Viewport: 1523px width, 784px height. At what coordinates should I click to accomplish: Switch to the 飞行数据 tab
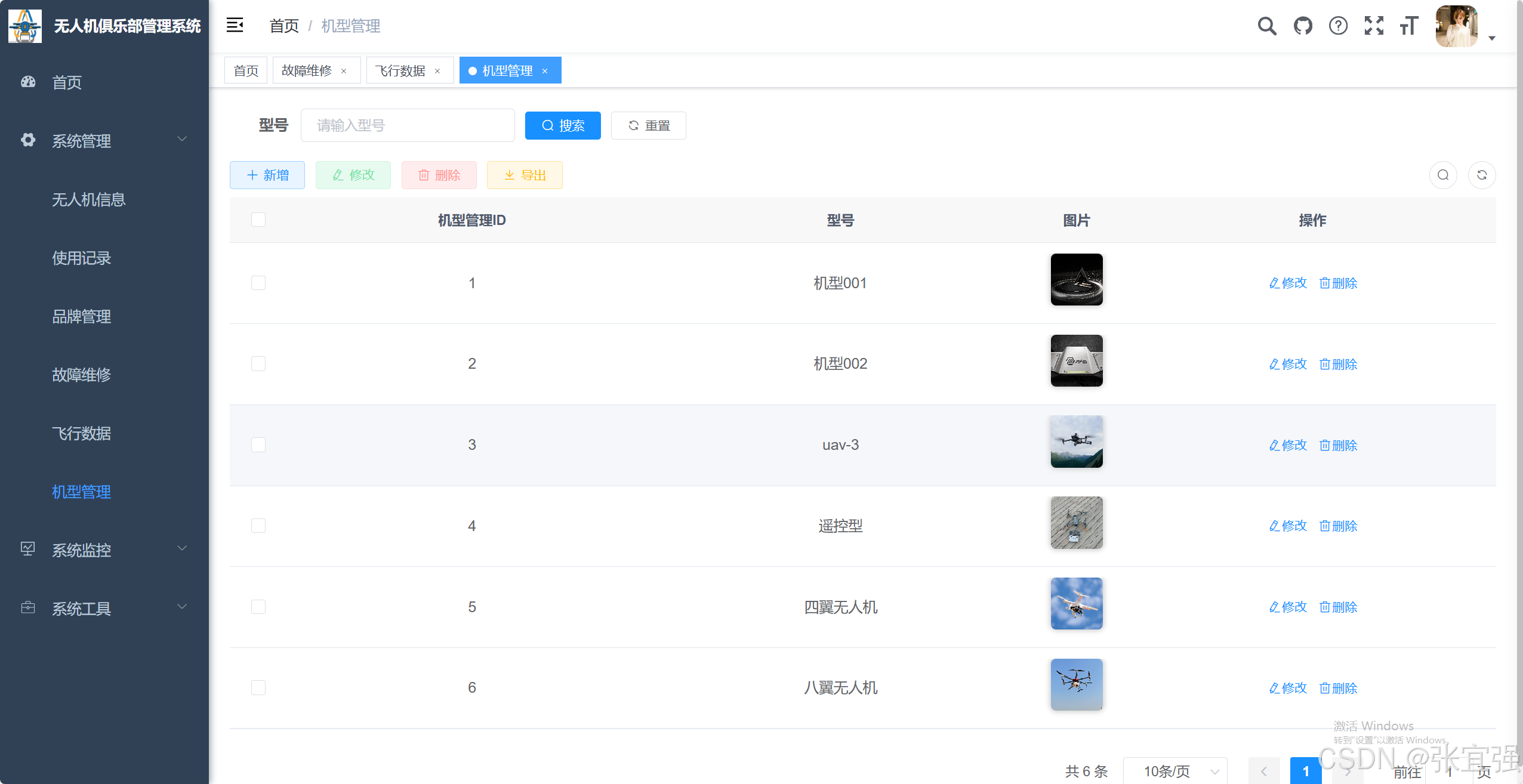tap(400, 71)
